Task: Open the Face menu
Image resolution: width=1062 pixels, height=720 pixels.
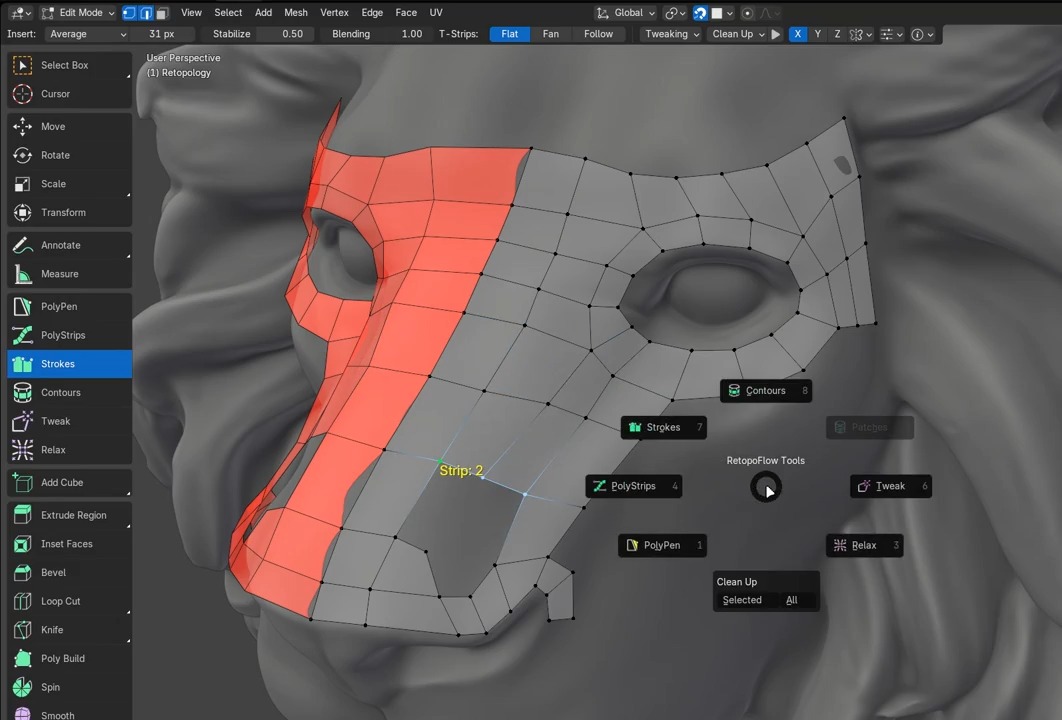Action: coord(406,13)
